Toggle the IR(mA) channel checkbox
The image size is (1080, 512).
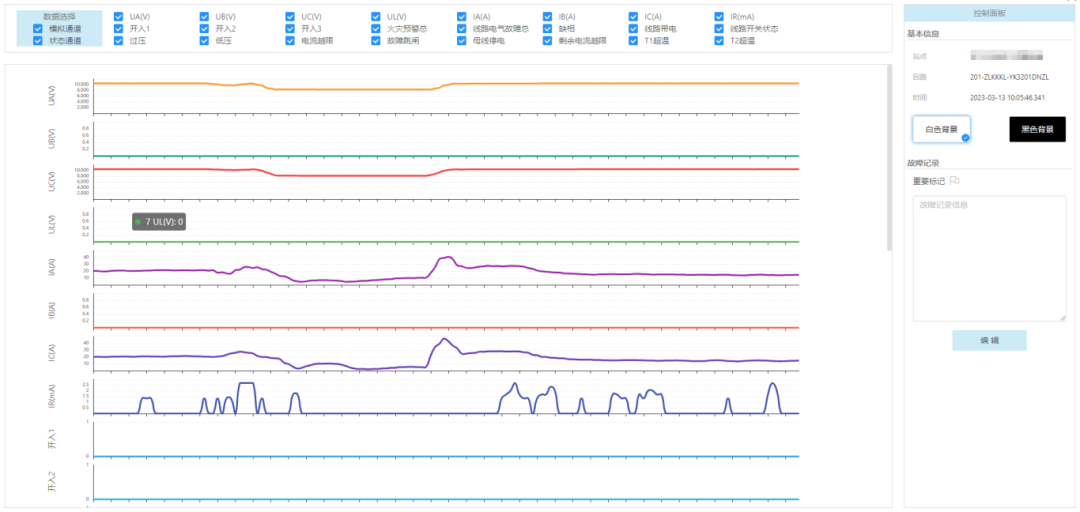(x=720, y=17)
